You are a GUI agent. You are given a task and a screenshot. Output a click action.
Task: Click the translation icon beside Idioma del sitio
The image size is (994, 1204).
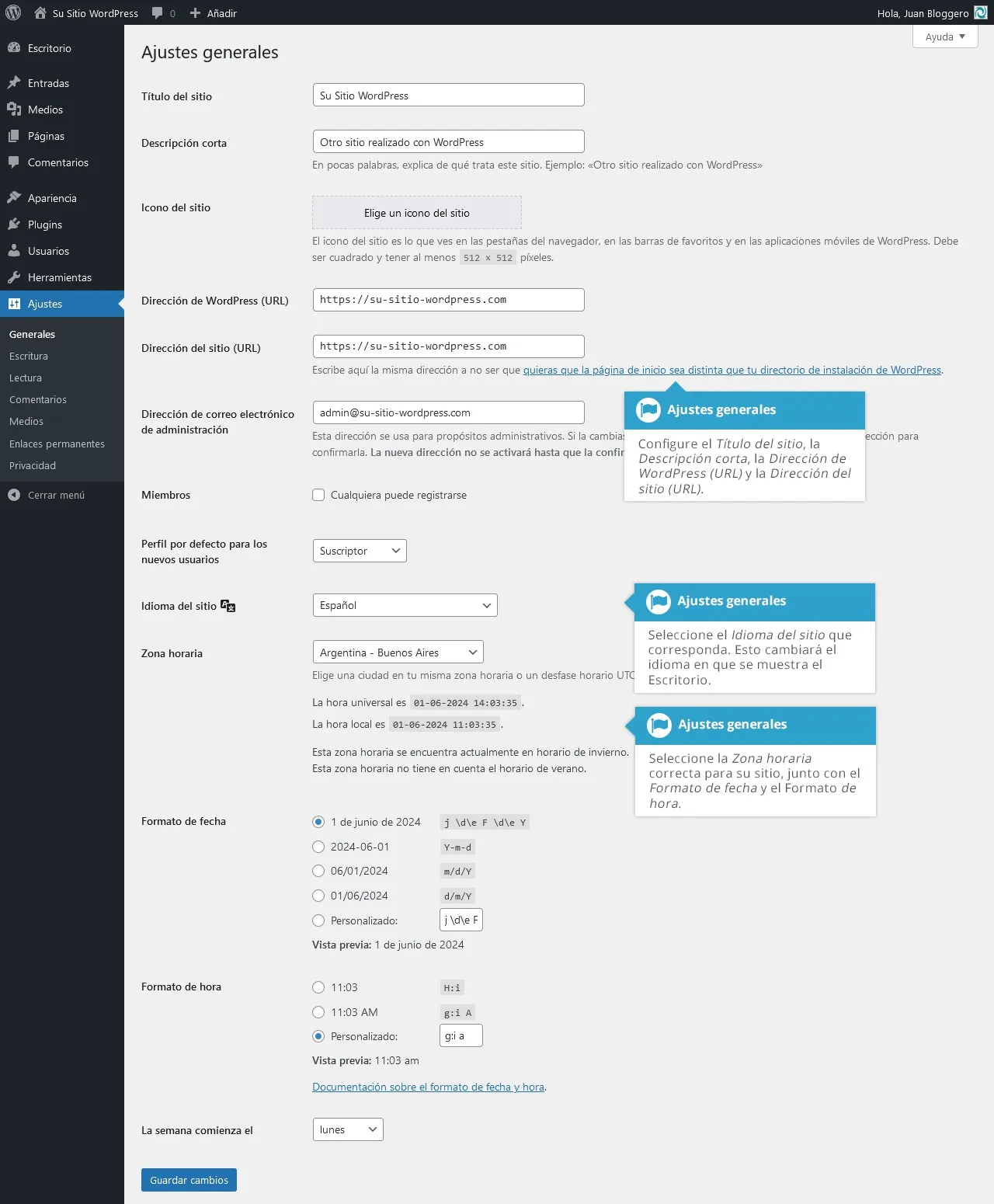click(x=228, y=606)
